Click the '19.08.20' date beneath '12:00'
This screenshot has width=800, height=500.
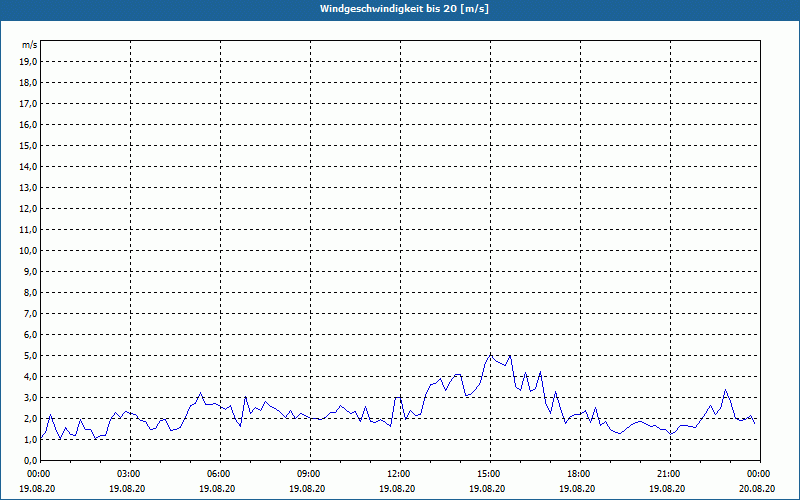[397, 488]
